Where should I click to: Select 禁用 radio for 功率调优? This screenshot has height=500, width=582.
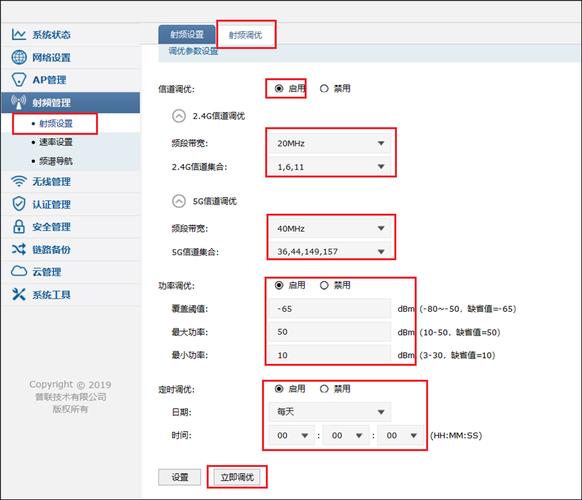(324, 285)
